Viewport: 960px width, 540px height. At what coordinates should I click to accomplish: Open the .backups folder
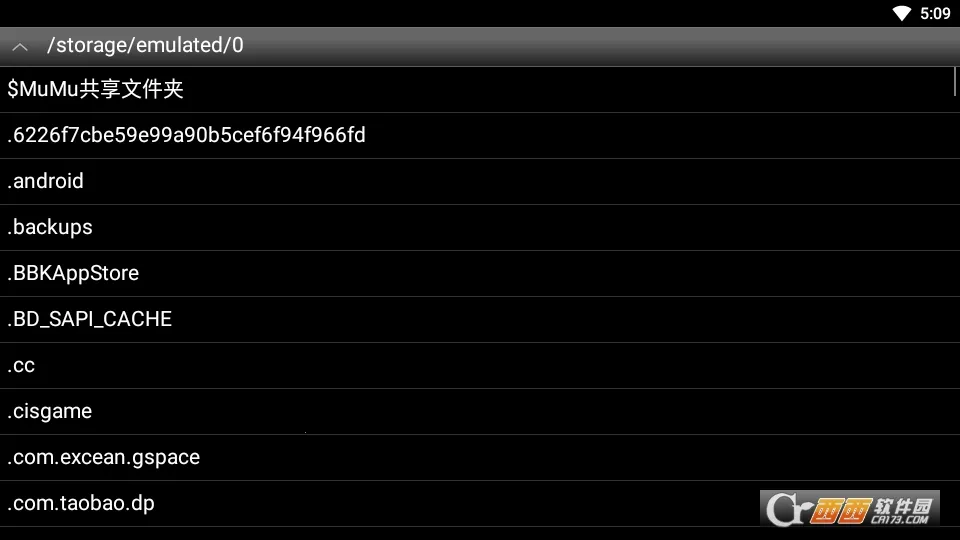point(480,227)
